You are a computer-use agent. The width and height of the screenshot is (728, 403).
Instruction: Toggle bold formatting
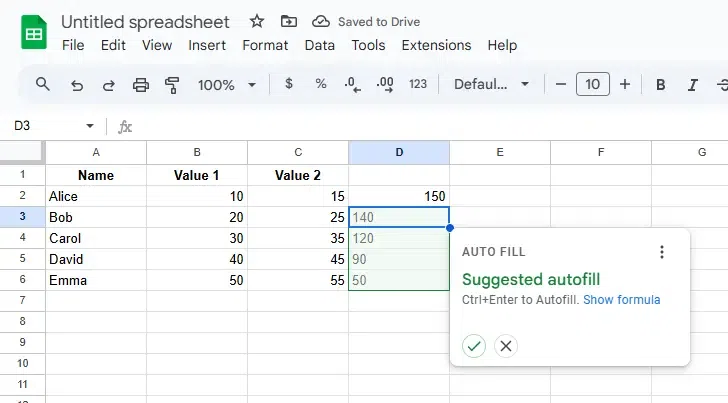661,85
